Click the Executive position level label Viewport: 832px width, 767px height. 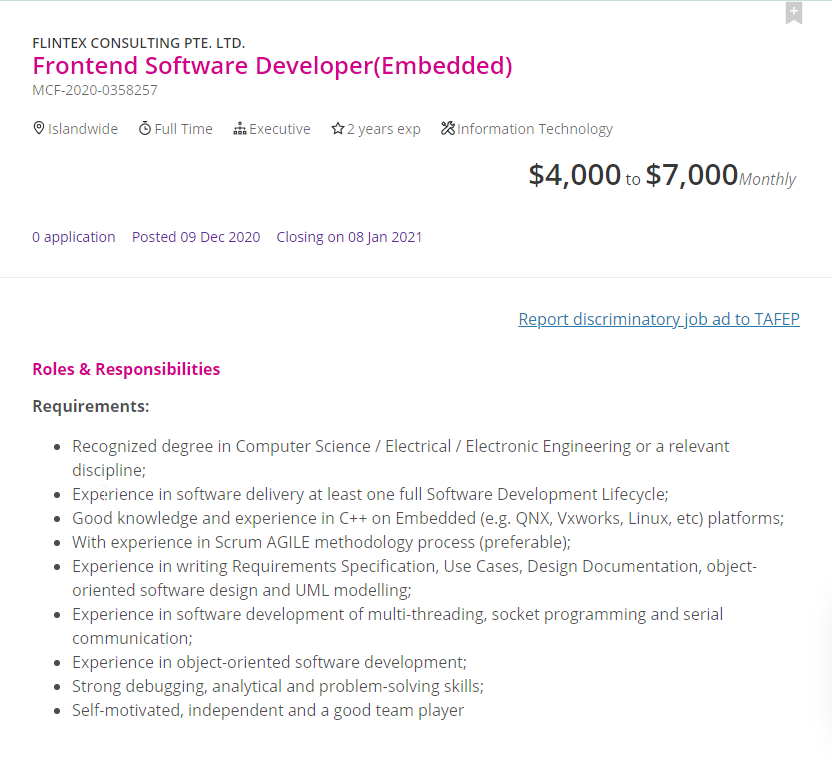point(280,129)
